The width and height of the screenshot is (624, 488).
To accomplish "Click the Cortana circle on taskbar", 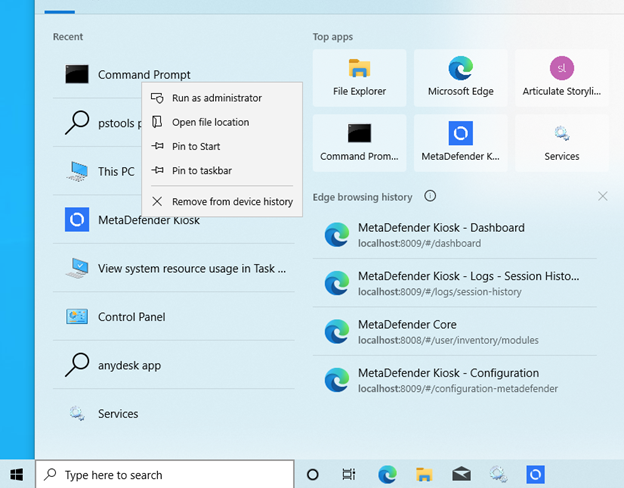I will pos(313,474).
